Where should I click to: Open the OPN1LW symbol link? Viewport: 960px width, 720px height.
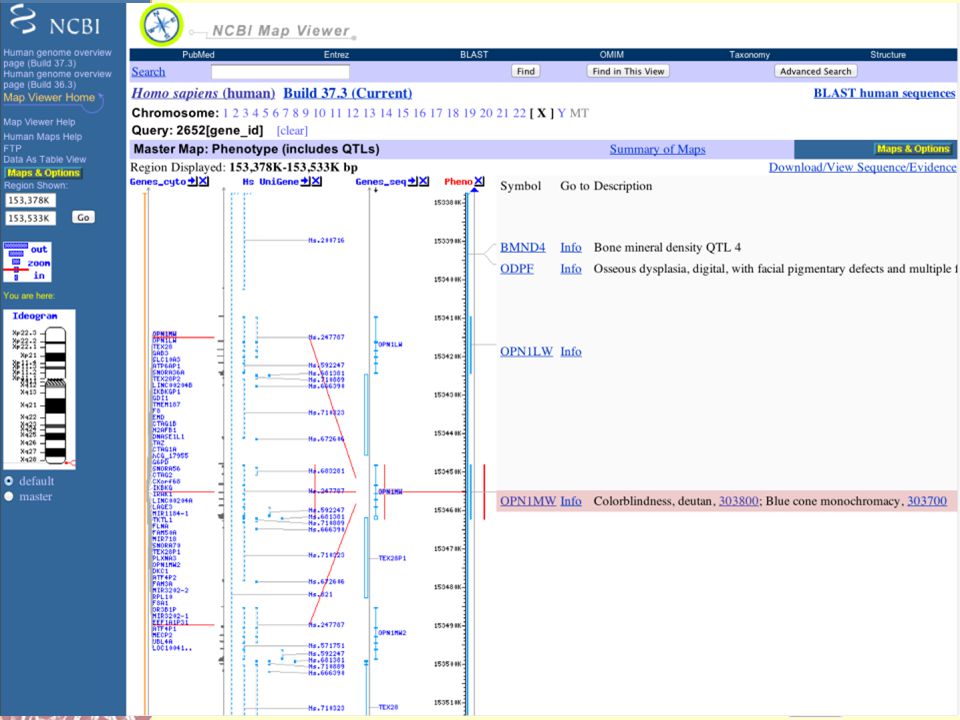(x=526, y=351)
